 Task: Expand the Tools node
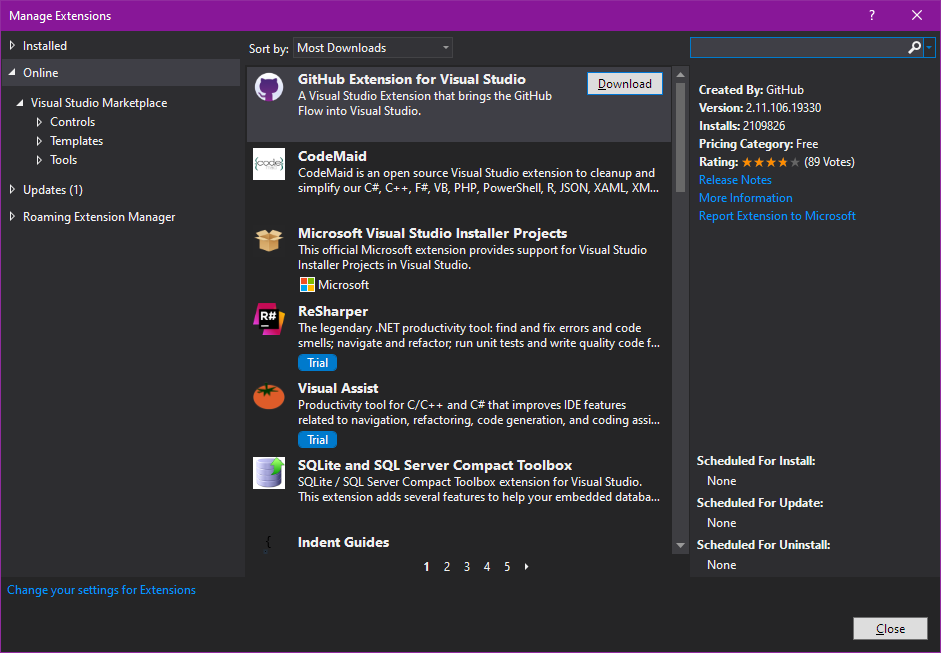coord(39,160)
